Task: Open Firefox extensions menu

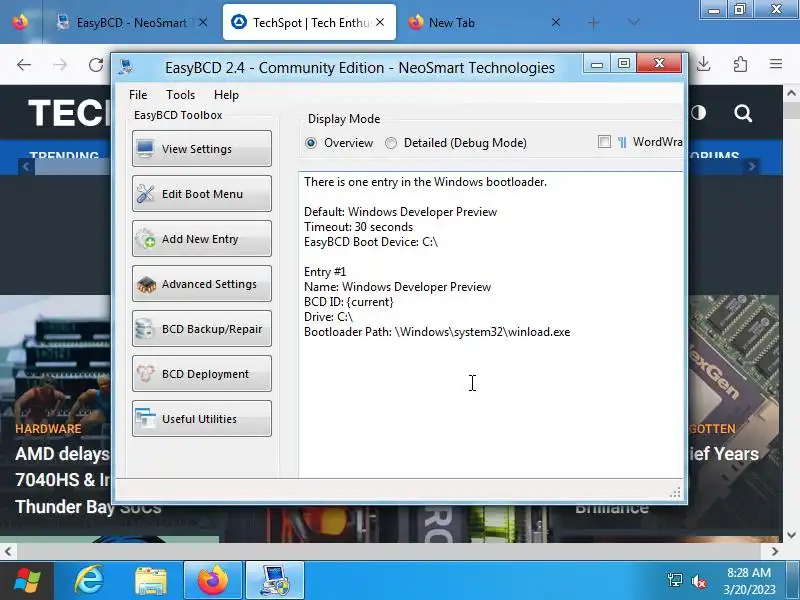Action: point(740,64)
